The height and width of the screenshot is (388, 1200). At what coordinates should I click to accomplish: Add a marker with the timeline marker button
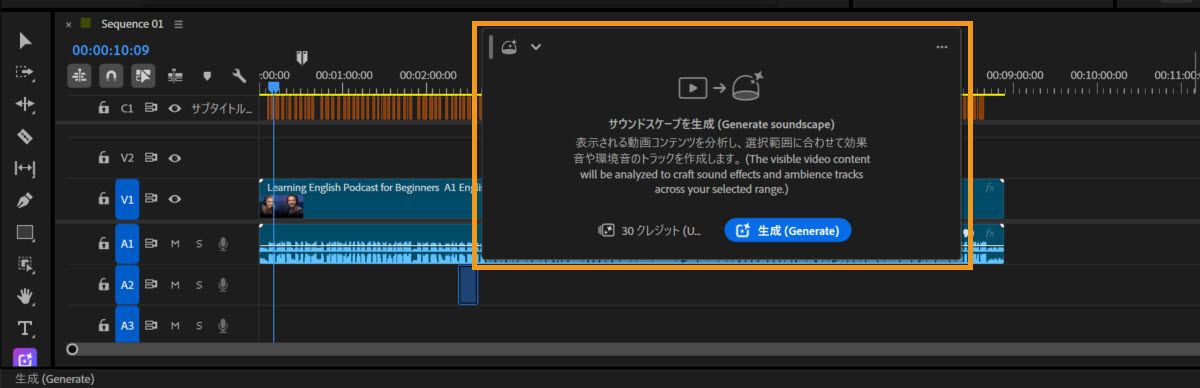[207, 75]
